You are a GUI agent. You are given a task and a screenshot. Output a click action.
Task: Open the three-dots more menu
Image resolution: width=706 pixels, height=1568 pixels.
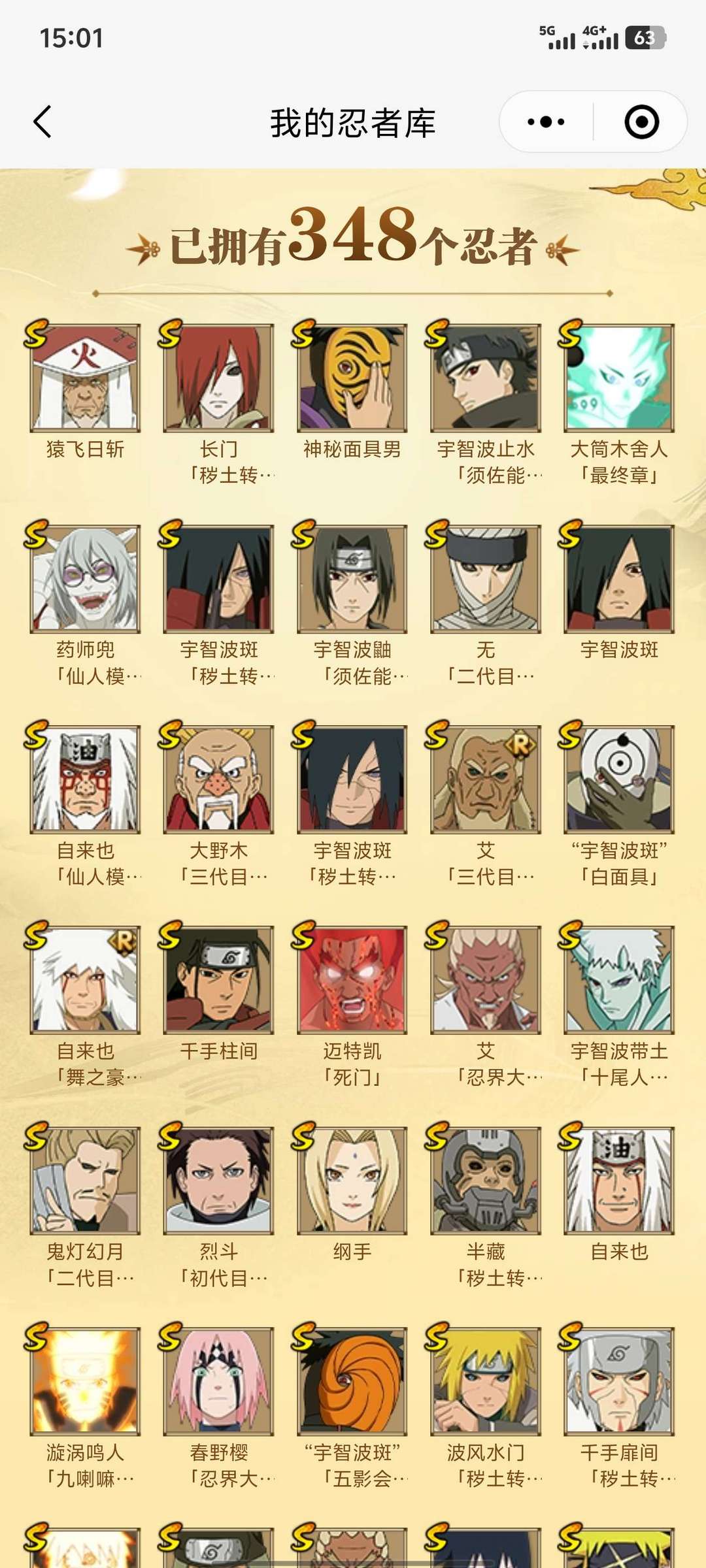point(546,122)
